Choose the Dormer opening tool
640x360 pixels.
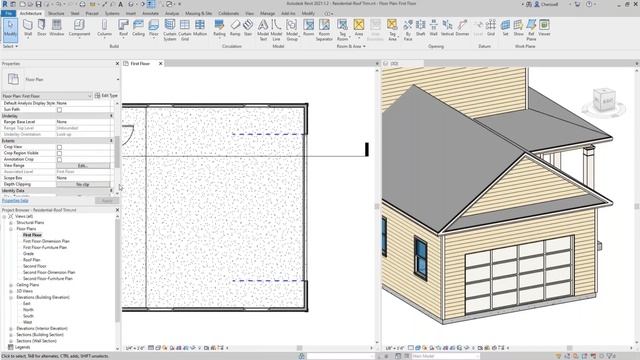[462, 28]
